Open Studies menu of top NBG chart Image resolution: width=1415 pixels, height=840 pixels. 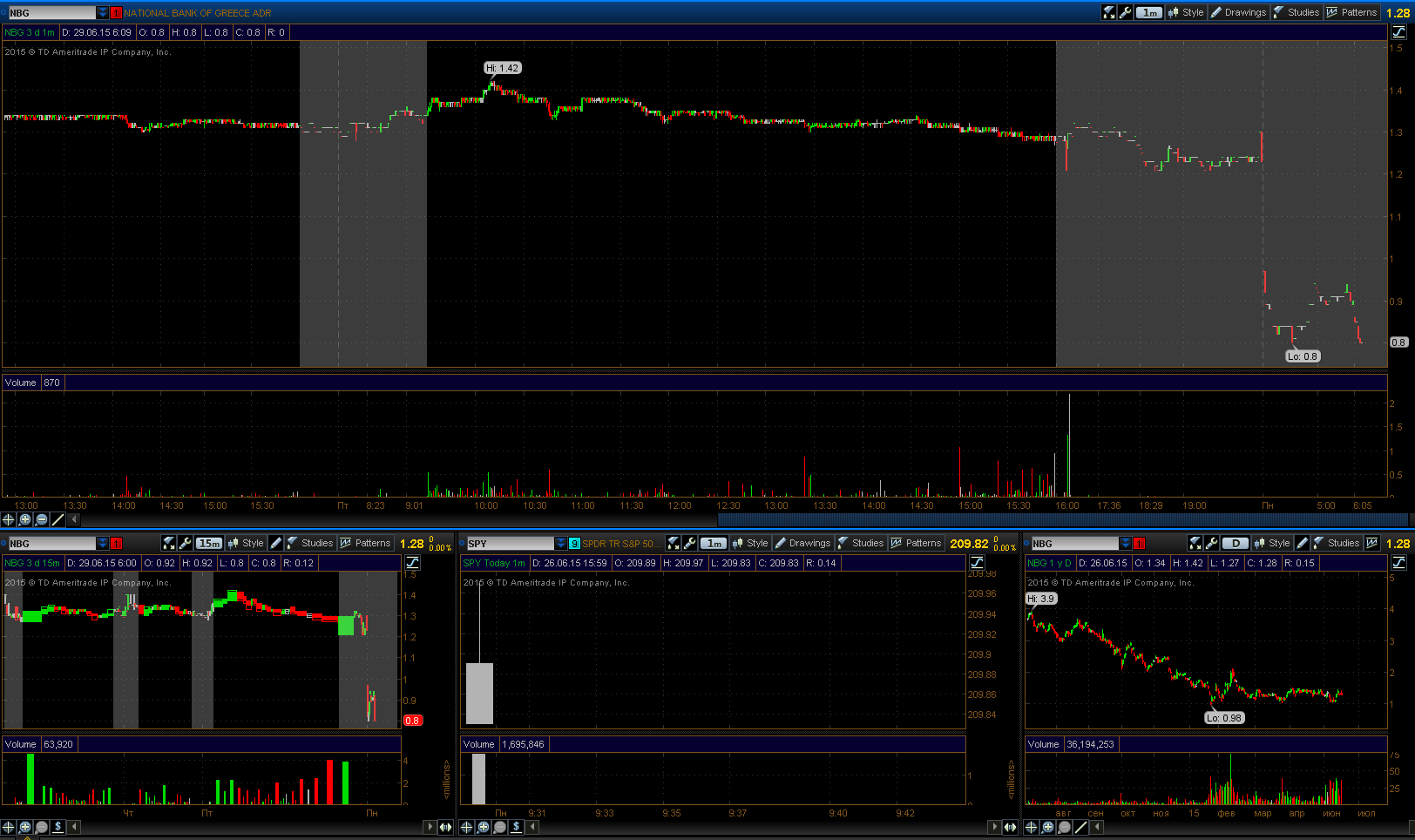point(1297,12)
